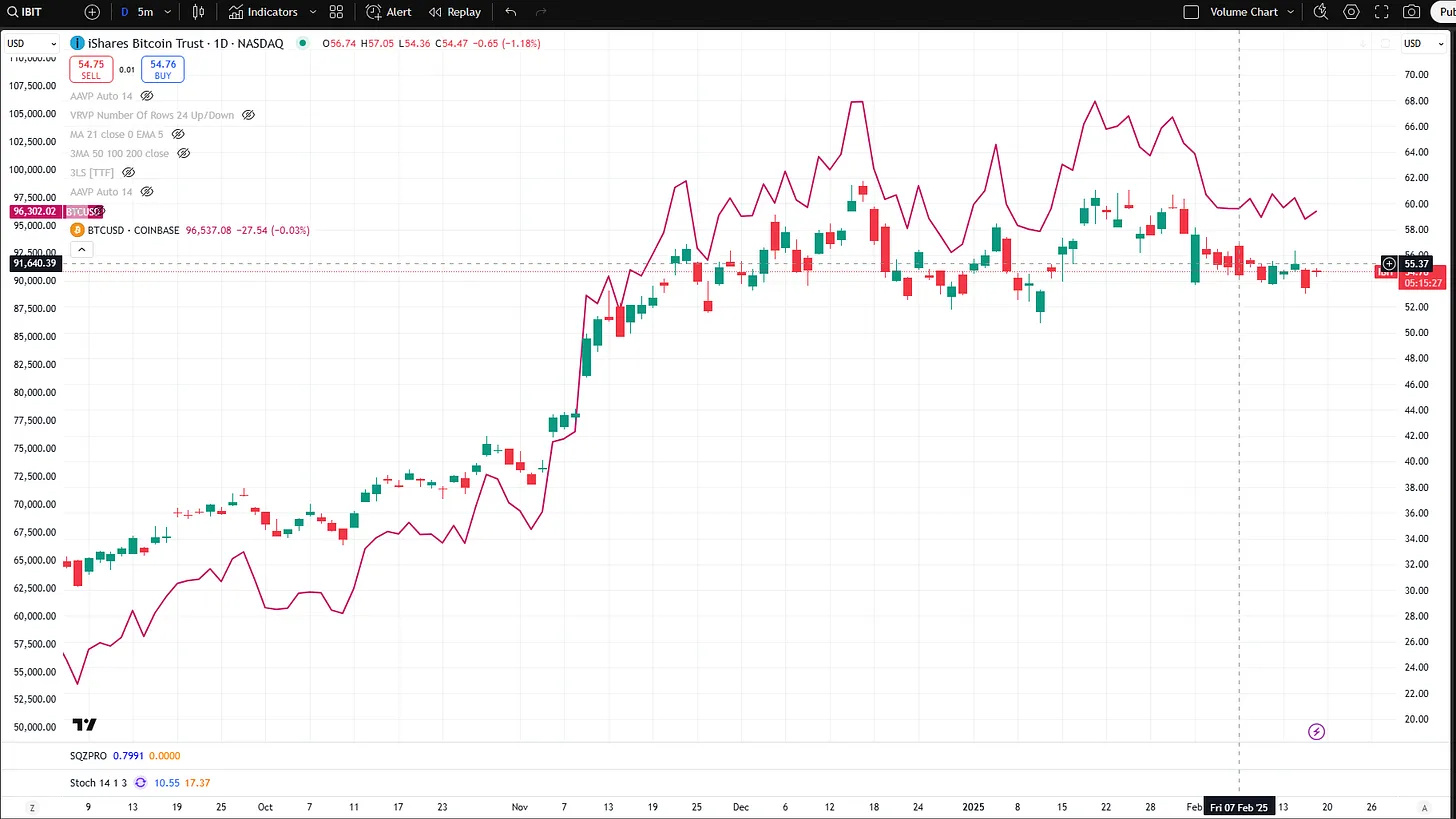
Task: Create a new Alert
Action: pyautogui.click(x=389, y=12)
